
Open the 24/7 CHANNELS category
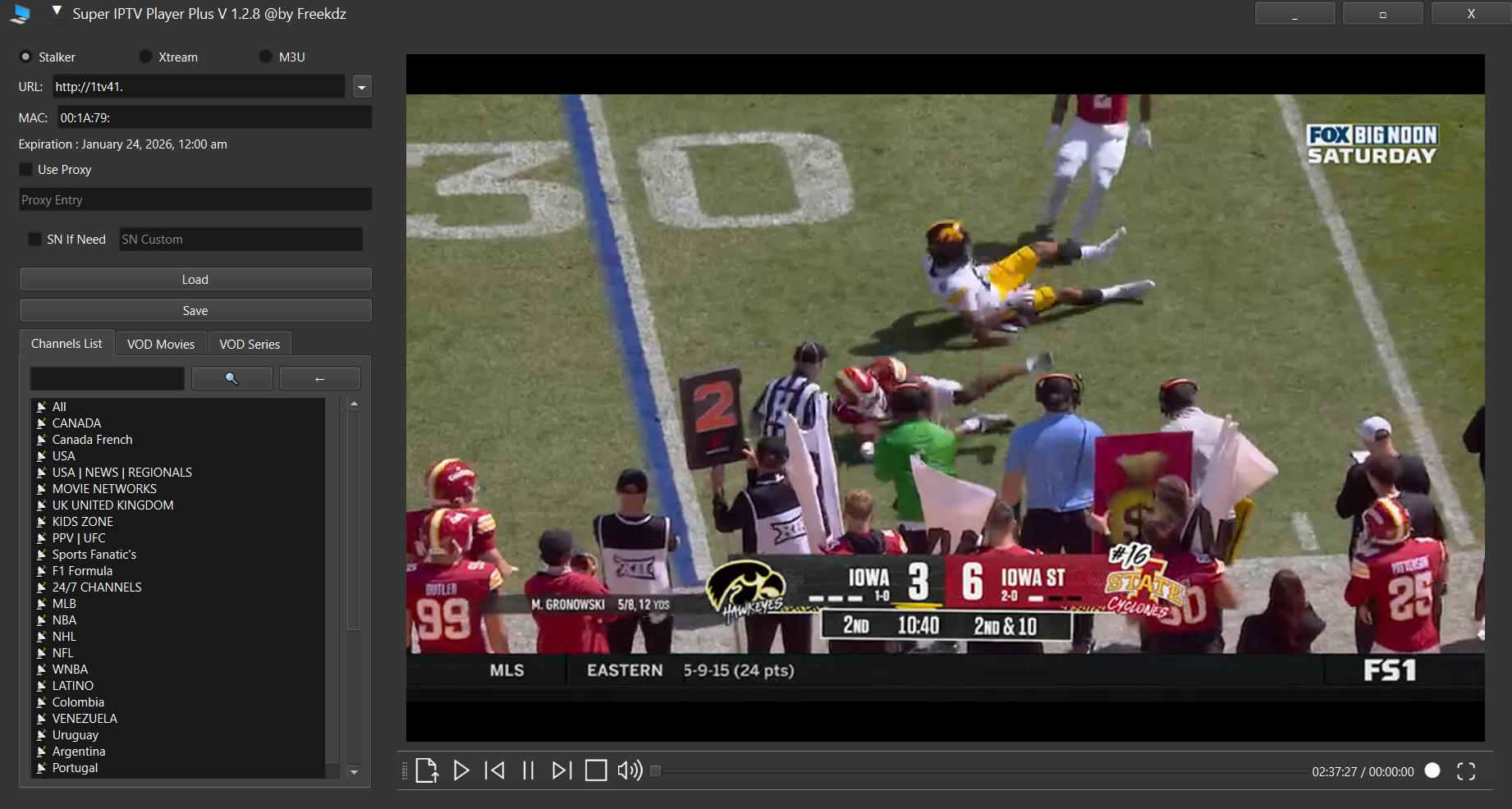point(178,587)
